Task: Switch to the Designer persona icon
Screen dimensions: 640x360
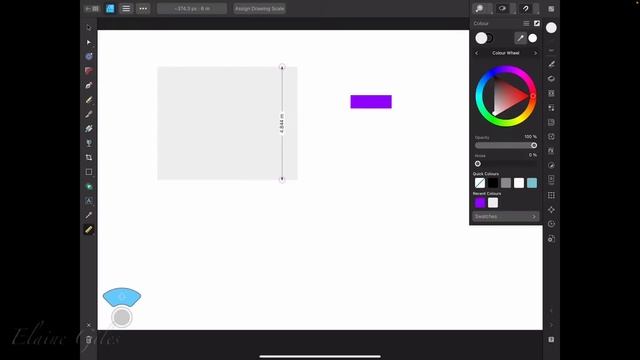Action: tap(110, 9)
